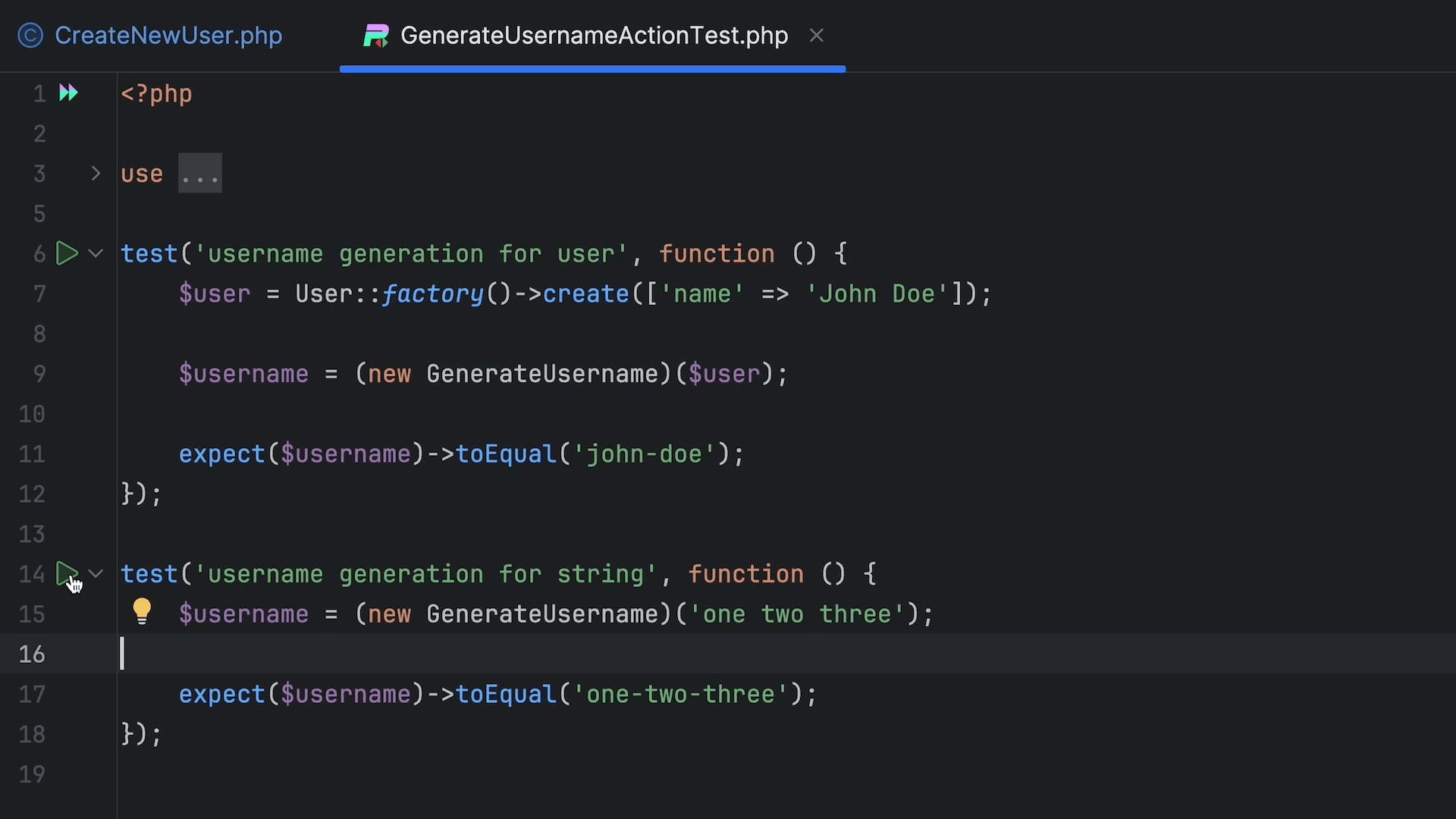Image resolution: width=1456 pixels, height=819 pixels.
Task: Collapse the second test function block
Action: coord(96,574)
